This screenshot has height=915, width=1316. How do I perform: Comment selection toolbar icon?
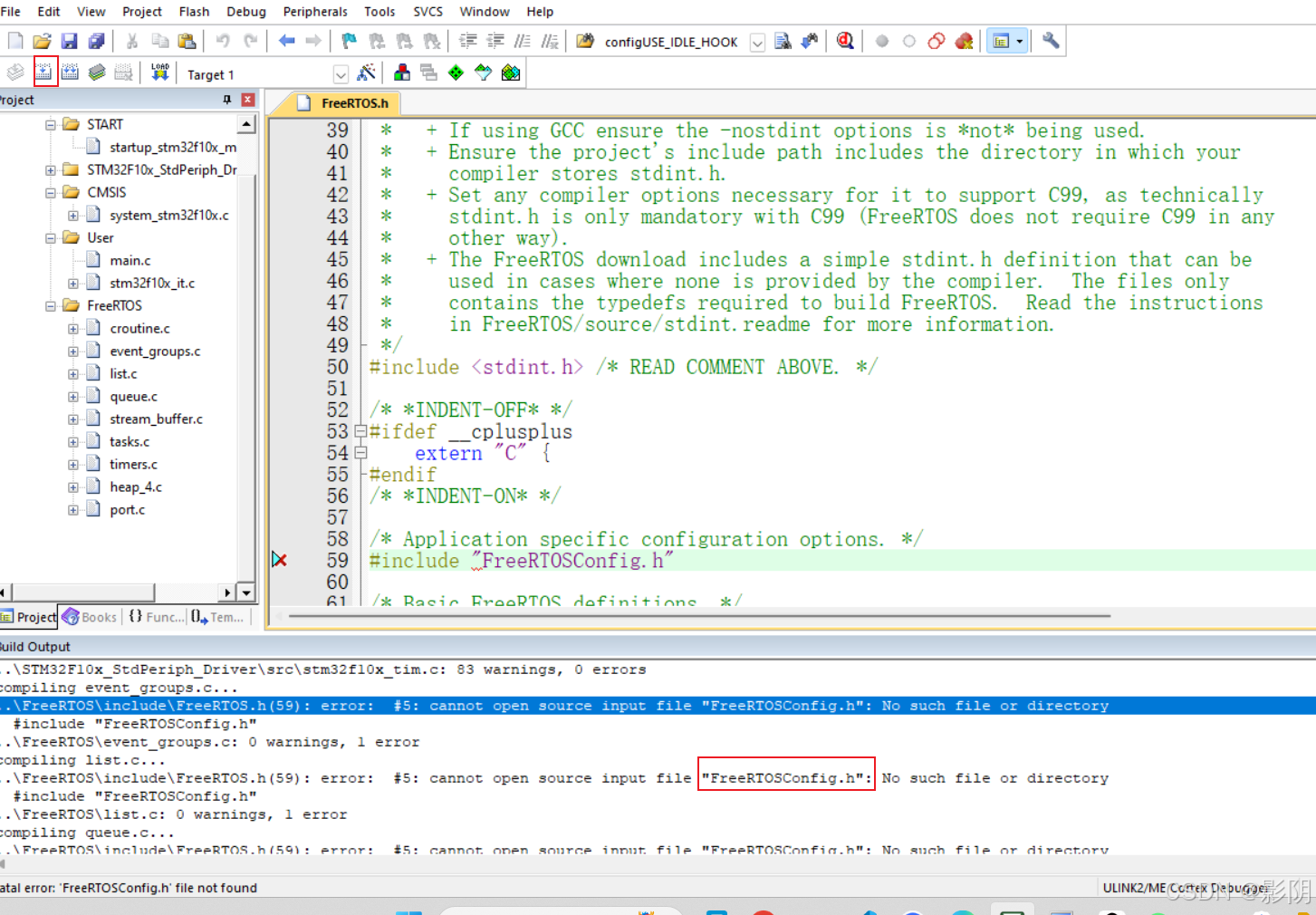523,41
